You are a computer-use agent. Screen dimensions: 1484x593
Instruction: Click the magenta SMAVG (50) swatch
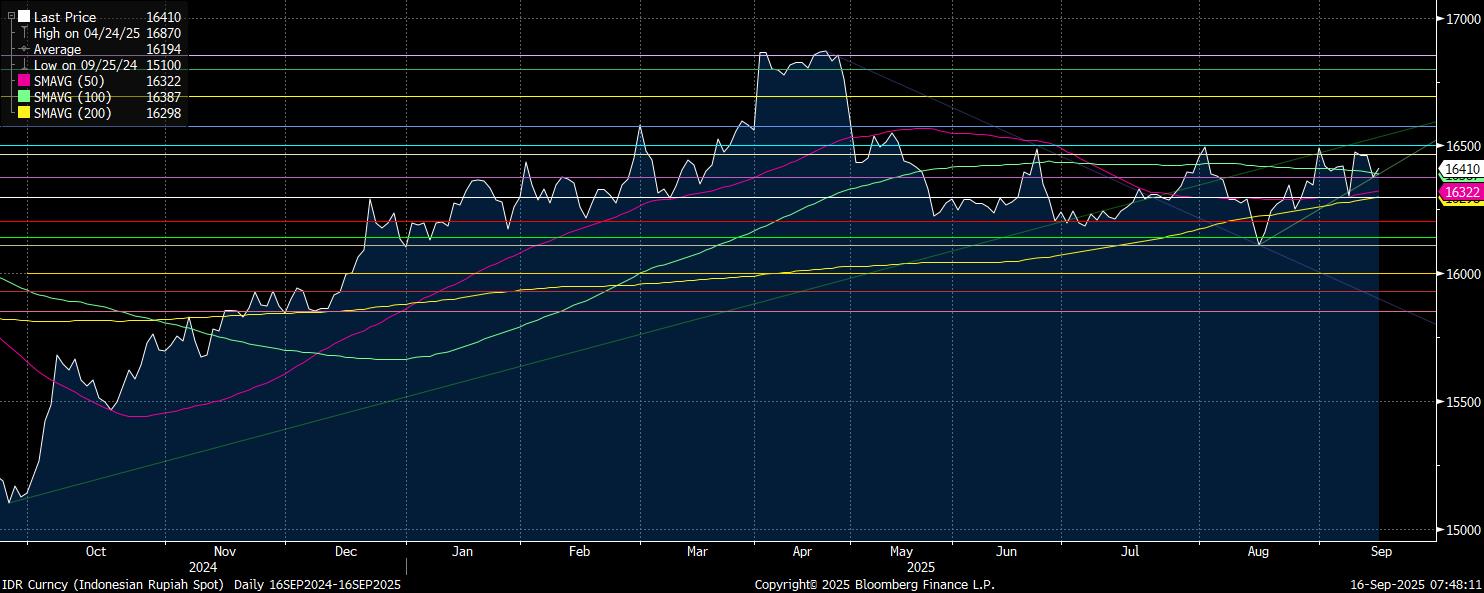(x=24, y=81)
